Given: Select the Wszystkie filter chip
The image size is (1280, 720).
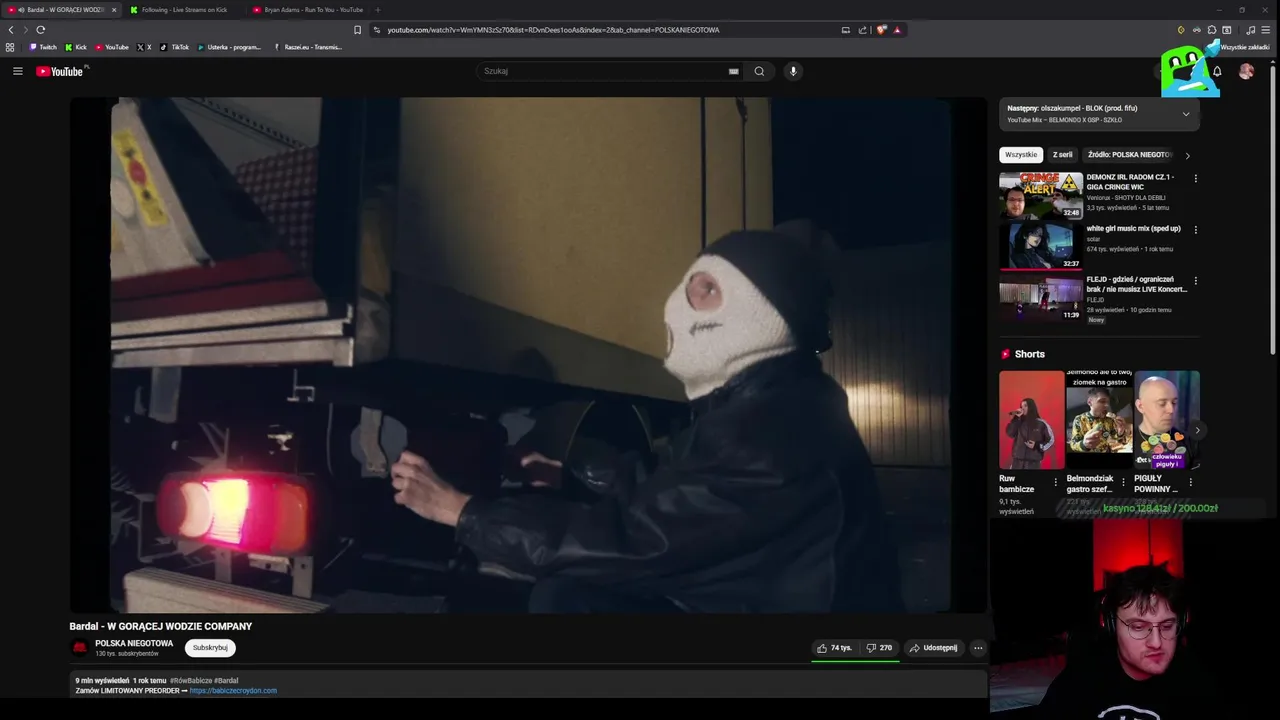Looking at the screenshot, I should (x=1021, y=155).
